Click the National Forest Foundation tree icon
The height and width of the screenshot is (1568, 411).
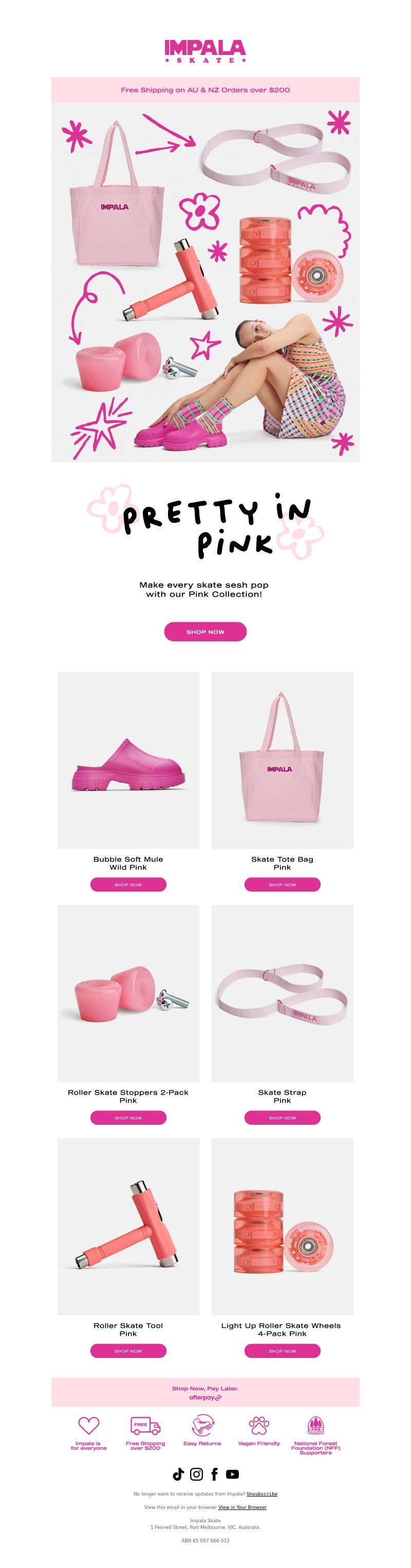[315, 1426]
